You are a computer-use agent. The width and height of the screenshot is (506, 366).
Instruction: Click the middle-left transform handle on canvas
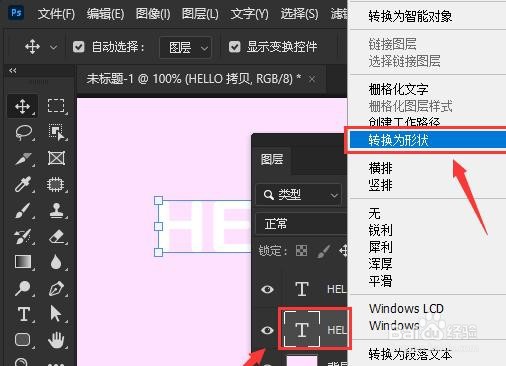click(x=159, y=226)
